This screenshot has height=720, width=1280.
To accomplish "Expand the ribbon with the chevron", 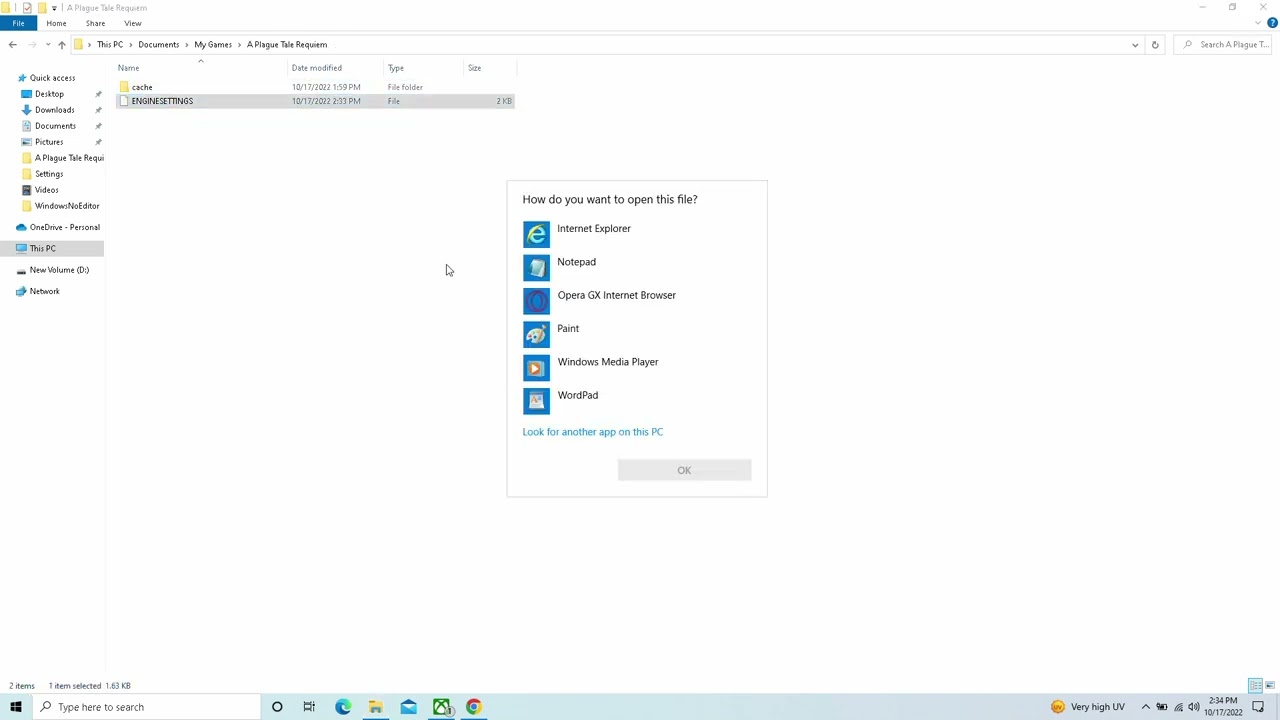I will coord(1259,23).
